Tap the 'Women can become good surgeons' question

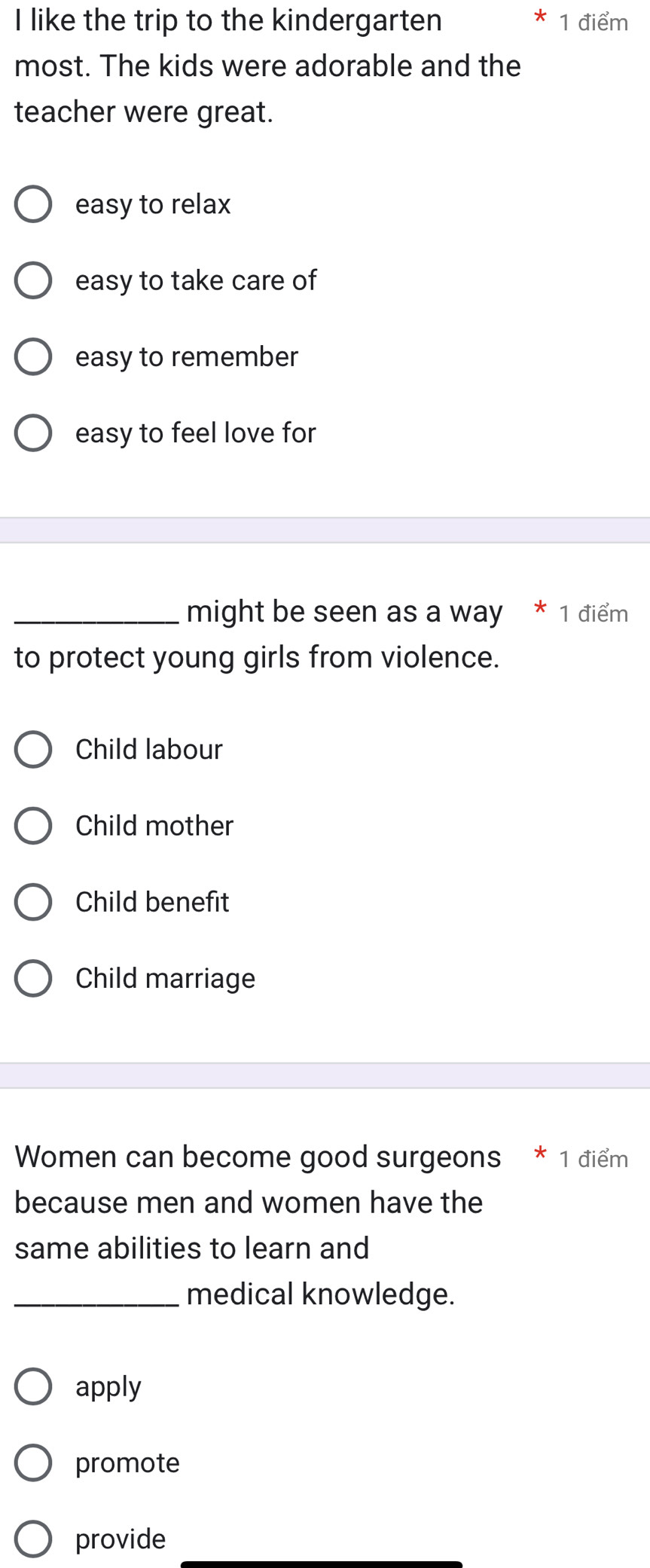coord(258,1225)
